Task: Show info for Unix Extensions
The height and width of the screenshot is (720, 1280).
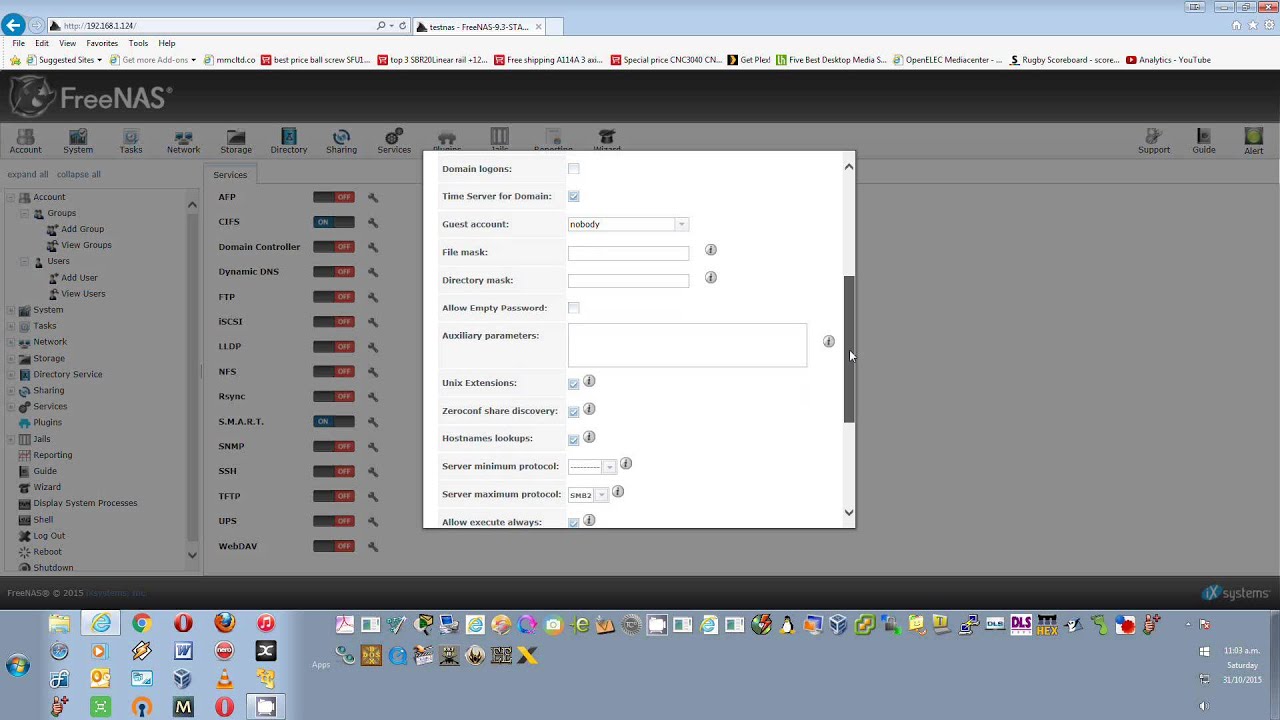Action: pyautogui.click(x=589, y=381)
